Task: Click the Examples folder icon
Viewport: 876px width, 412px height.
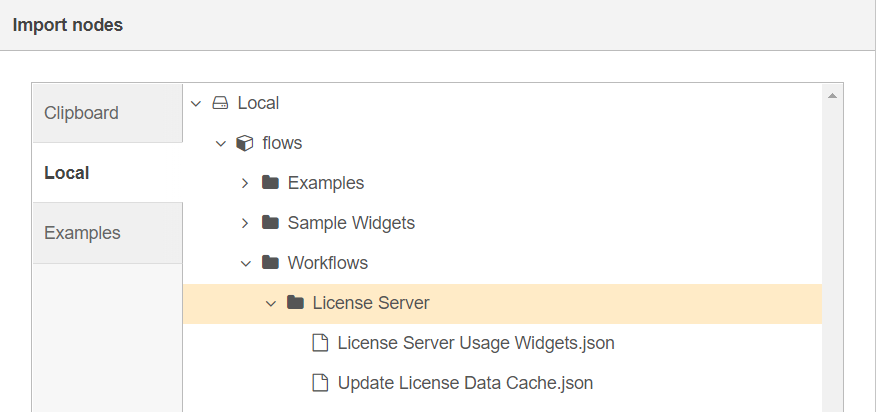Action: (x=270, y=182)
